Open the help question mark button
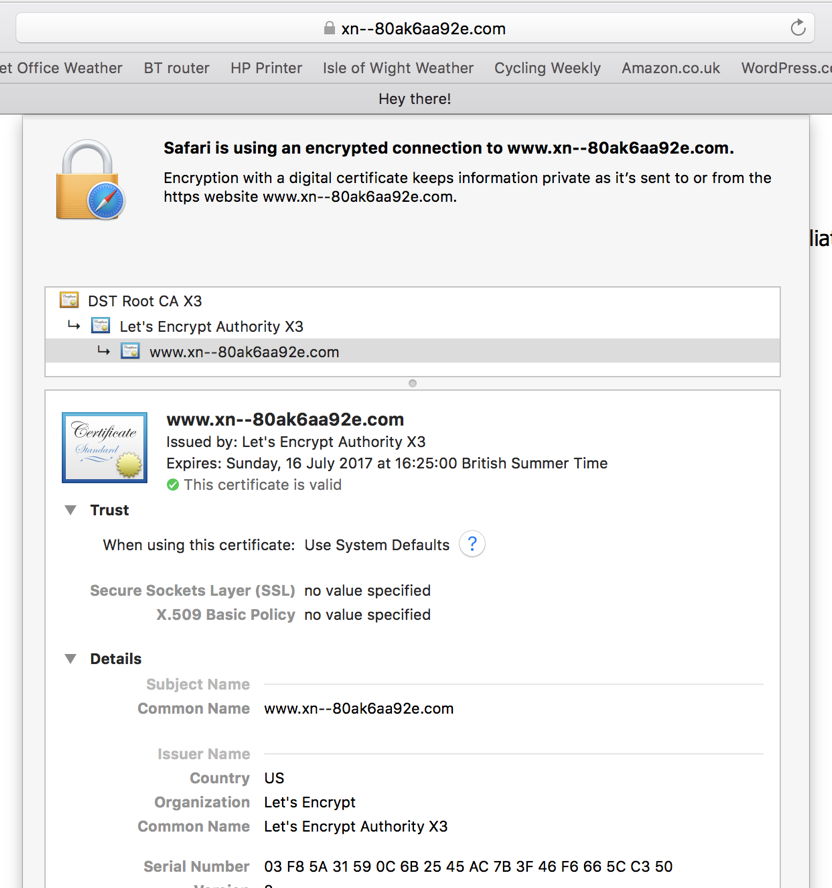Viewport: 832px width, 888px height. coord(472,544)
